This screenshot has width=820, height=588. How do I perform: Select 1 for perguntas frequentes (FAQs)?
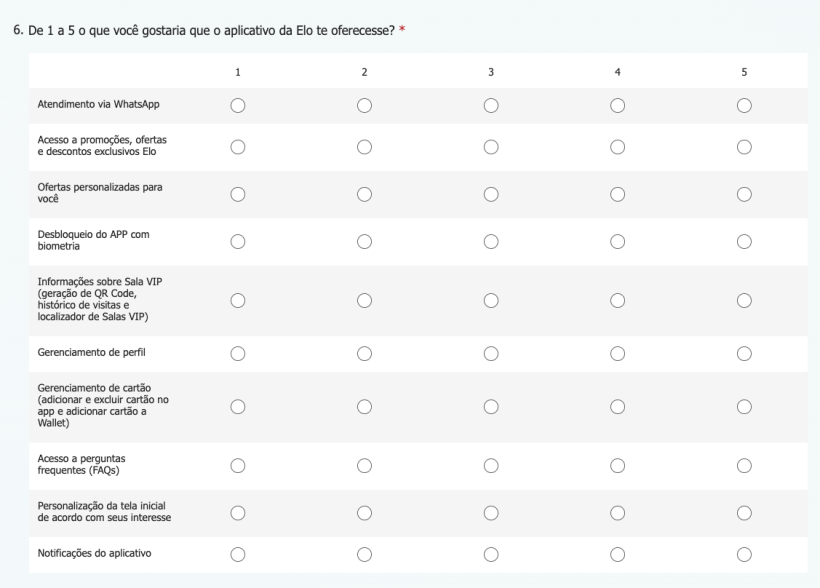237,465
